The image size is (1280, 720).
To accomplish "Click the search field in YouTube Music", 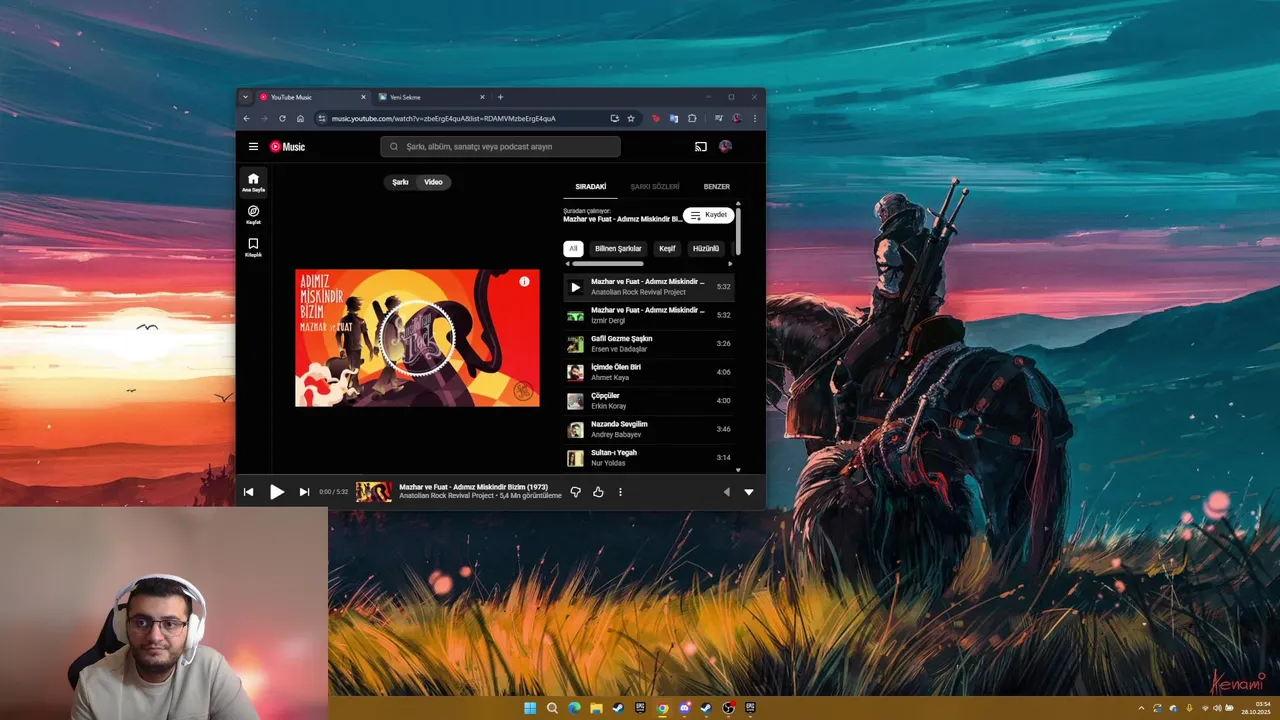I will coord(500,147).
